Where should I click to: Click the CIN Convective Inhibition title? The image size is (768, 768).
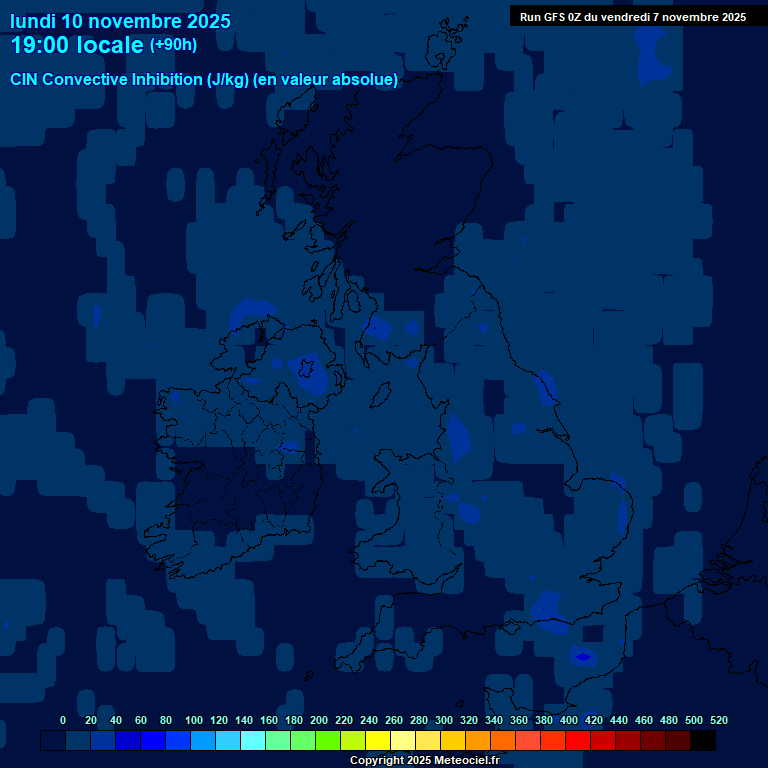204,80
